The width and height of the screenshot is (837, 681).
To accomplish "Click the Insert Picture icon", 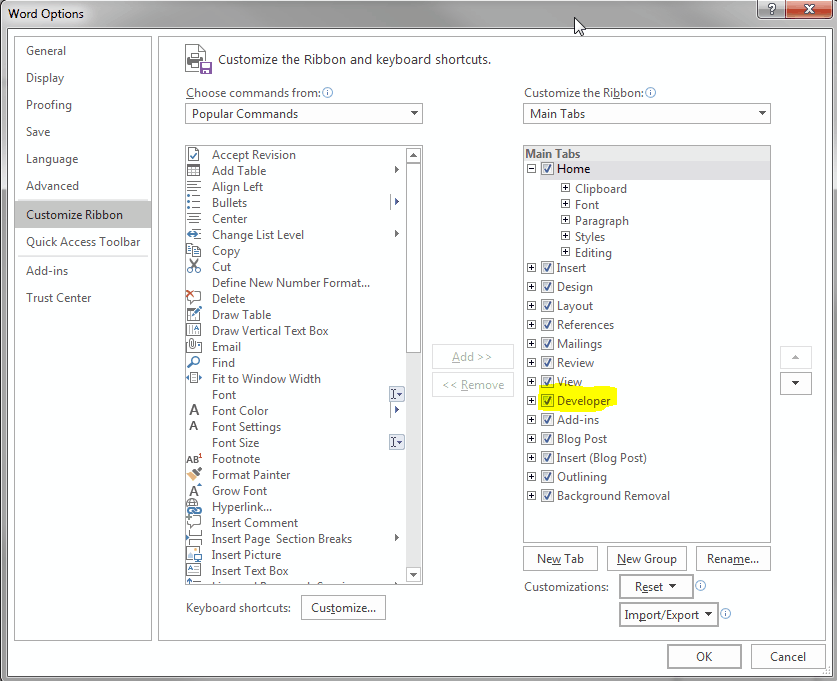I will (x=194, y=554).
